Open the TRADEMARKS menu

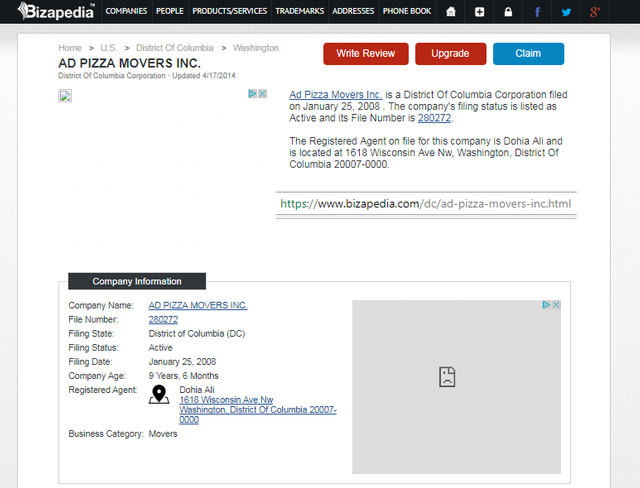(x=300, y=11)
